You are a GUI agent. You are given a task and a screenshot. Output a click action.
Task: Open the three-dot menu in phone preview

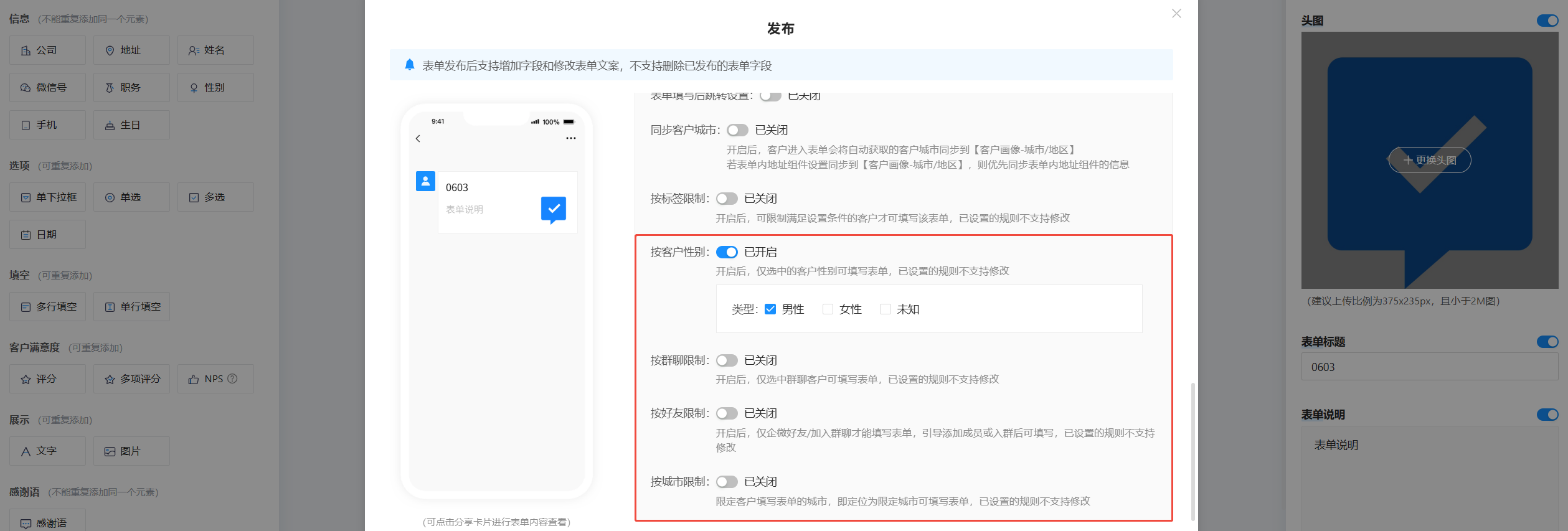coord(570,138)
